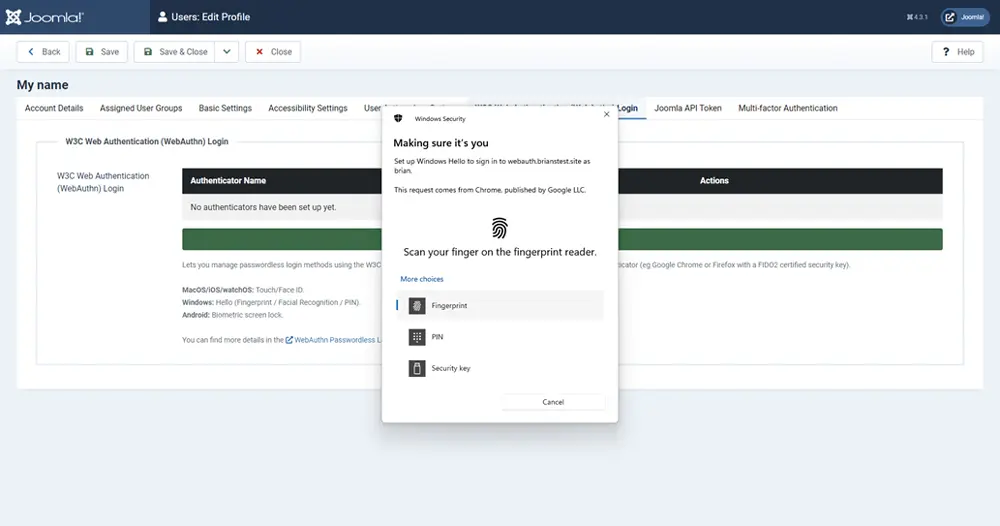Open the Joomla site preview button
The width and height of the screenshot is (1000, 526).
(x=965, y=17)
